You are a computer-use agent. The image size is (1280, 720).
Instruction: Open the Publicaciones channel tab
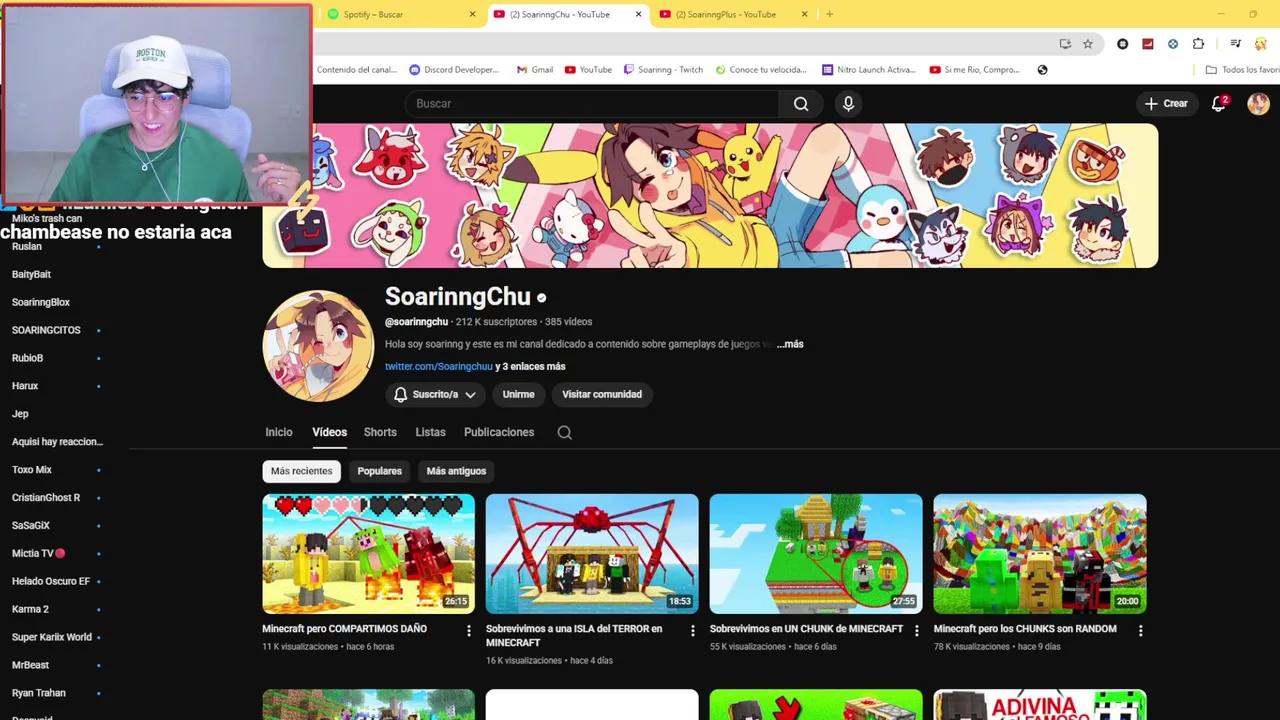tap(499, 432)
